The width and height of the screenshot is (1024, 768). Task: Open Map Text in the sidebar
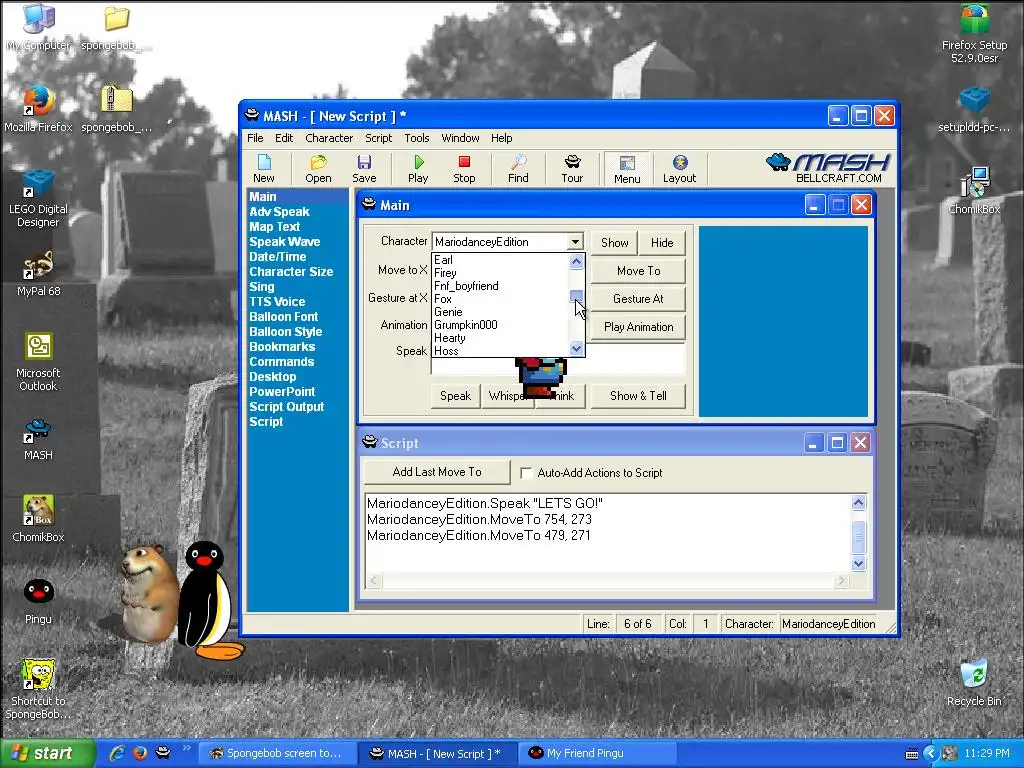pyautogui.click(x=274, y=227)
